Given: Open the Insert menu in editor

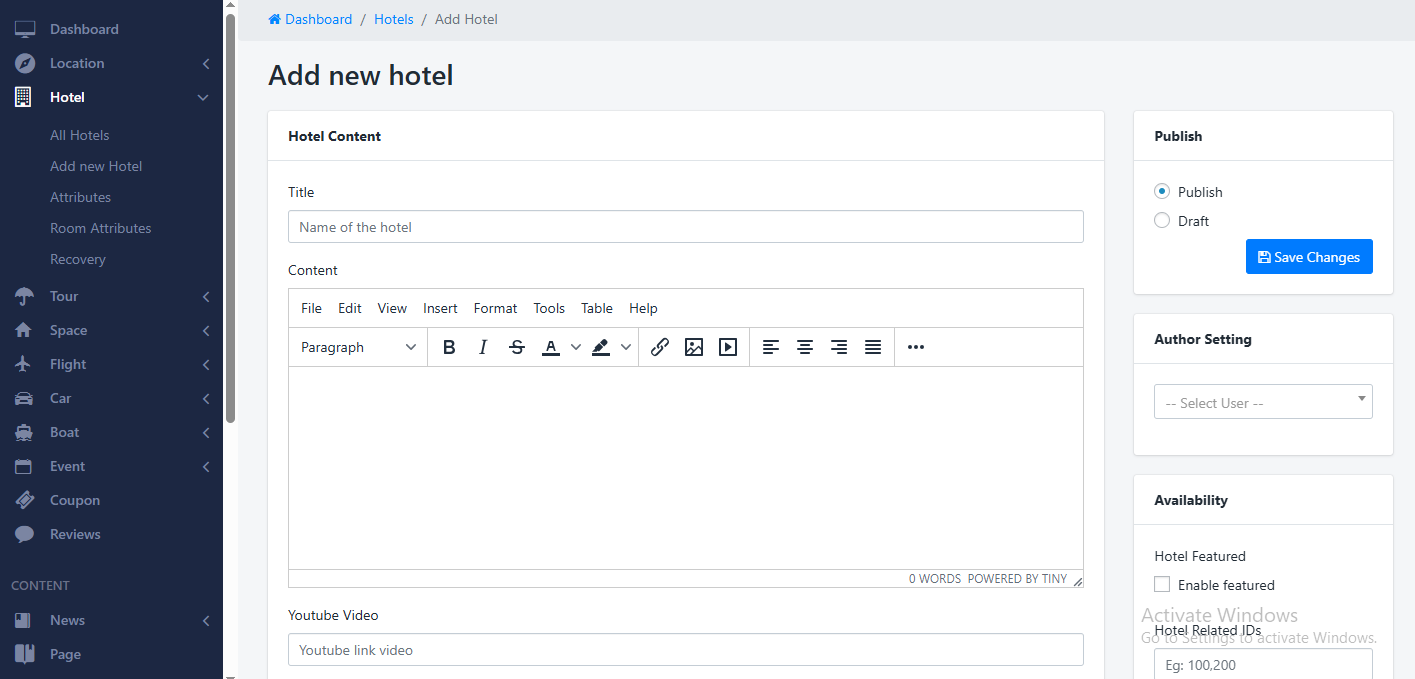Looking at the screenshot, I should point(440,308).
